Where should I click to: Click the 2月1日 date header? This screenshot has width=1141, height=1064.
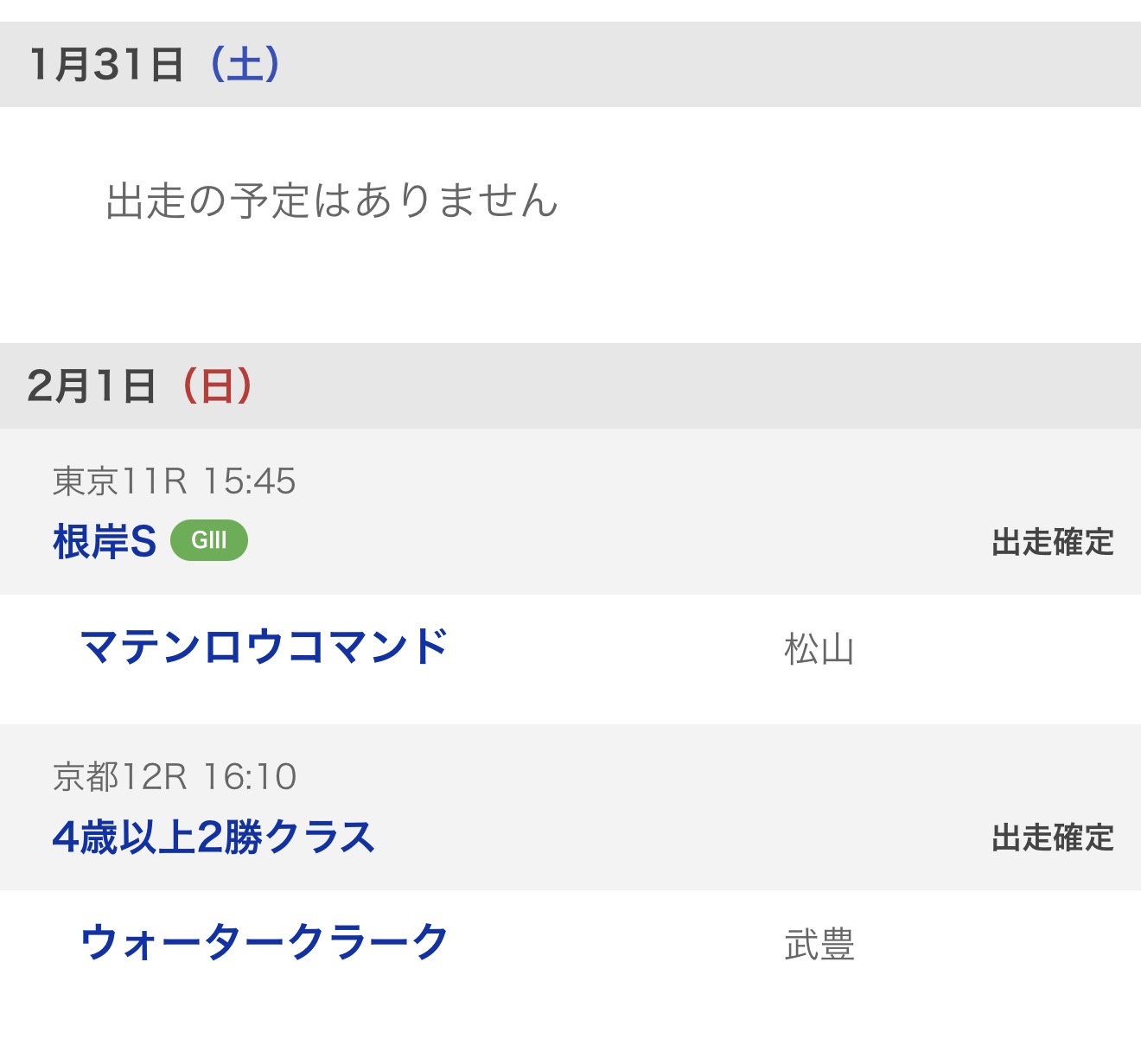(x=91, y=385)
